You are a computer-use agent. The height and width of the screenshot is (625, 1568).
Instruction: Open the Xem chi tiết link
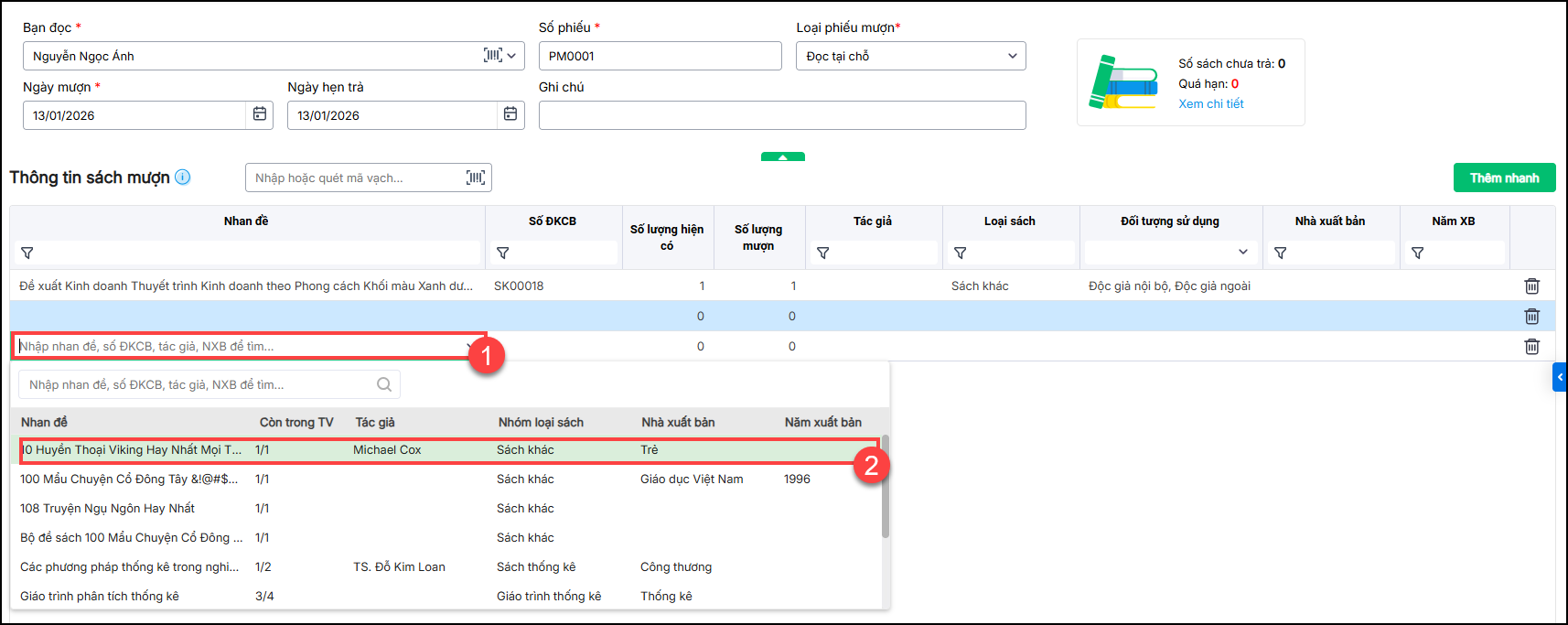1210,104
